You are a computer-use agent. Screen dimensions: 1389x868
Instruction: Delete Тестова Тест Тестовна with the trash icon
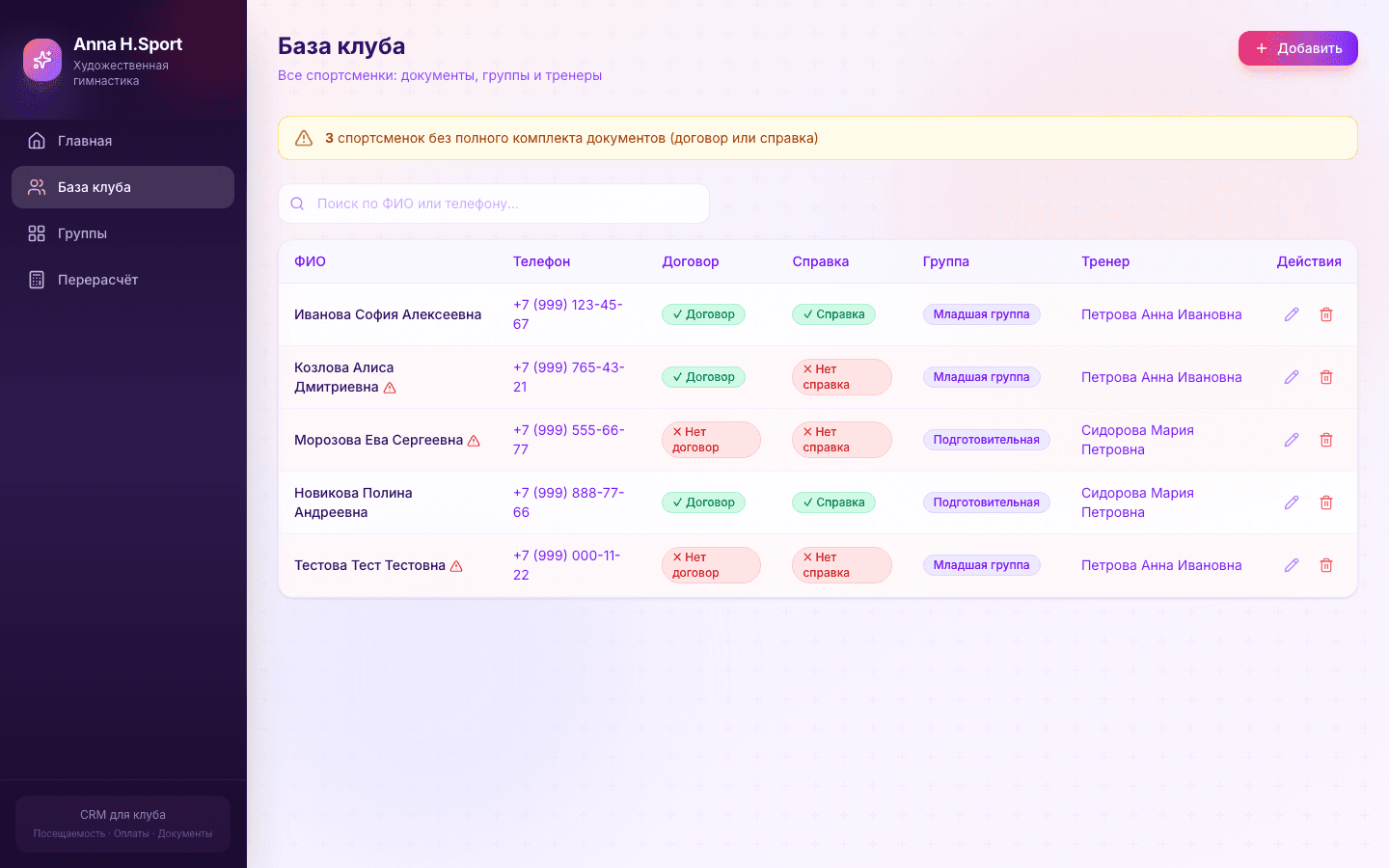point(1326,565)
